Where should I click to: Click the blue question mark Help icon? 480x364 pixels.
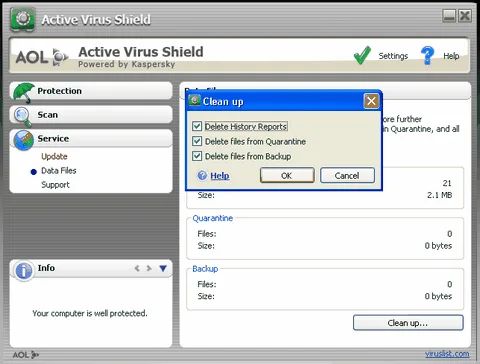click(x=427, y=55)
